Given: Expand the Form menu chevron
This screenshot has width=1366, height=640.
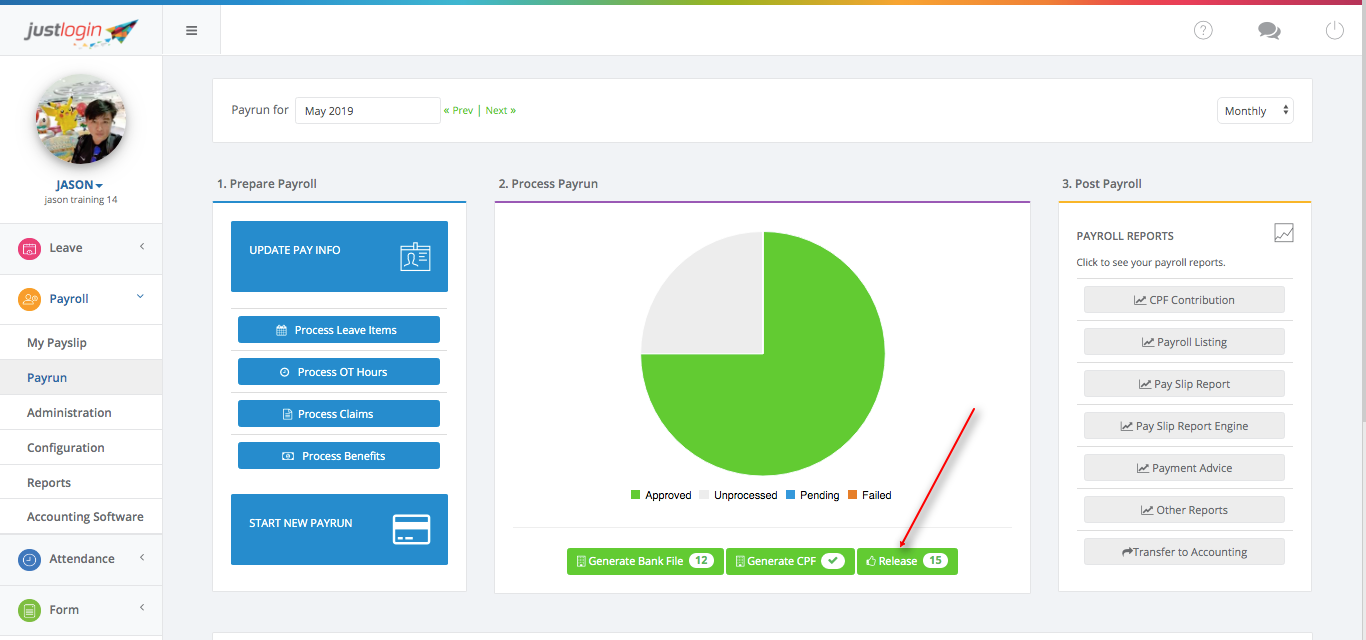Looking at the screenshot, I should (x=142, y=608).
